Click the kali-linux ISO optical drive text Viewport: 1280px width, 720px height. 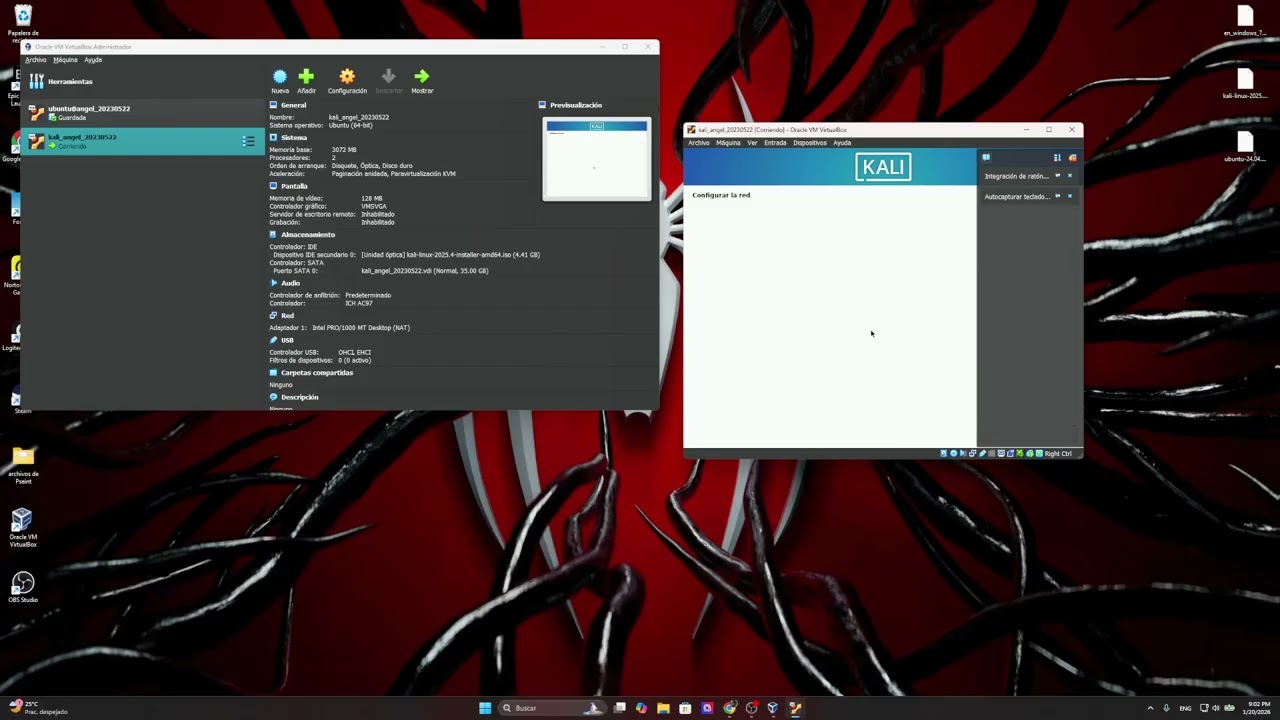click(x=450, y=255)
